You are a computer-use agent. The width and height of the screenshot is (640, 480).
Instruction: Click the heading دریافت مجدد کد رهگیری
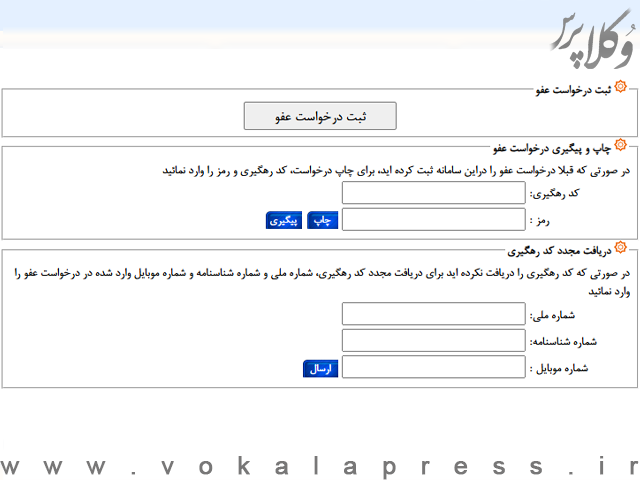[559, 251]
